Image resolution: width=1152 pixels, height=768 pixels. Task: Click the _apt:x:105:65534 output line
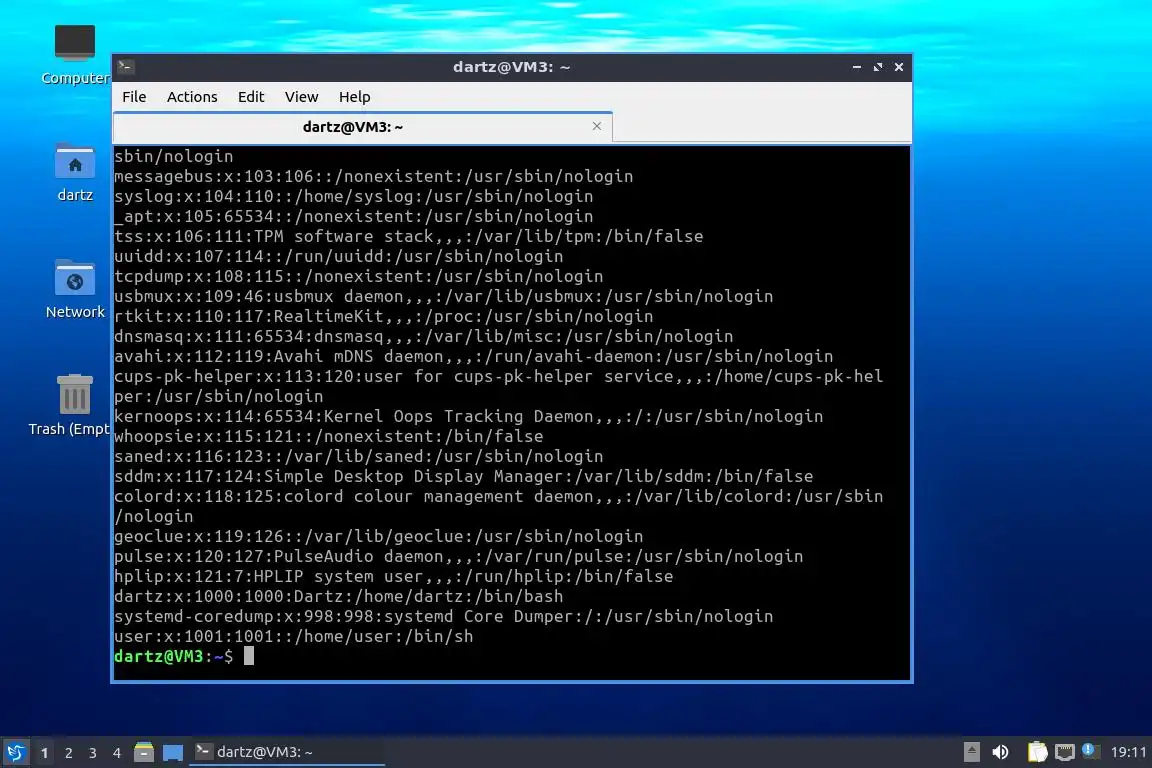click(x=353, y=216)
